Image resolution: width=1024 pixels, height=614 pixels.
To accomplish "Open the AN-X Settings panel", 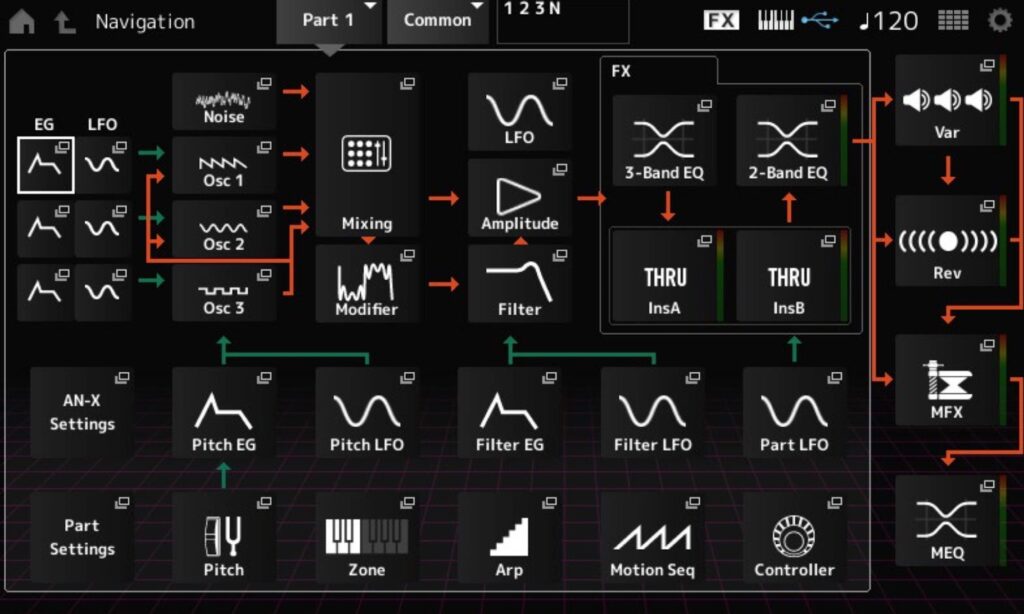I will point(81,410).
